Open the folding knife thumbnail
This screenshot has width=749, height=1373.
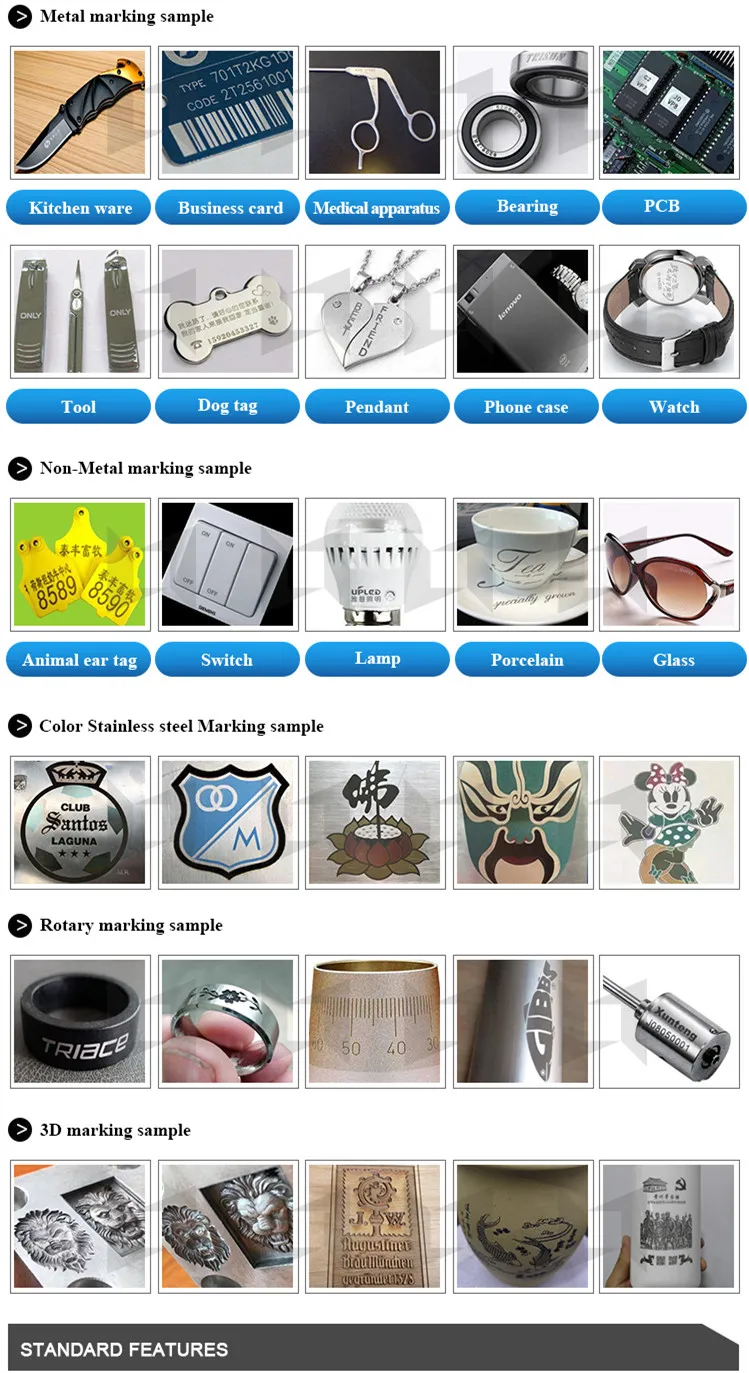(80, 112)
